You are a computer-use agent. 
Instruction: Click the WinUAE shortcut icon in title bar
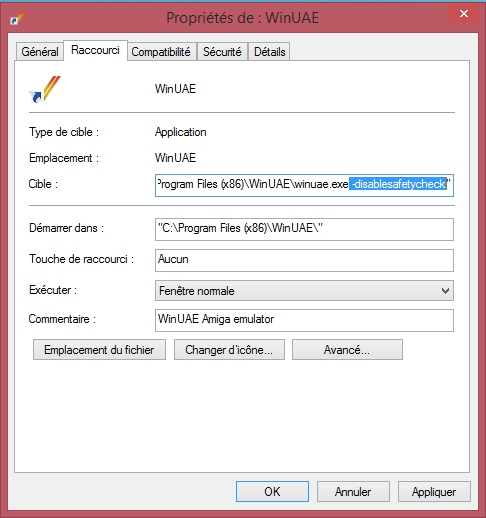(x=17, y=18)
